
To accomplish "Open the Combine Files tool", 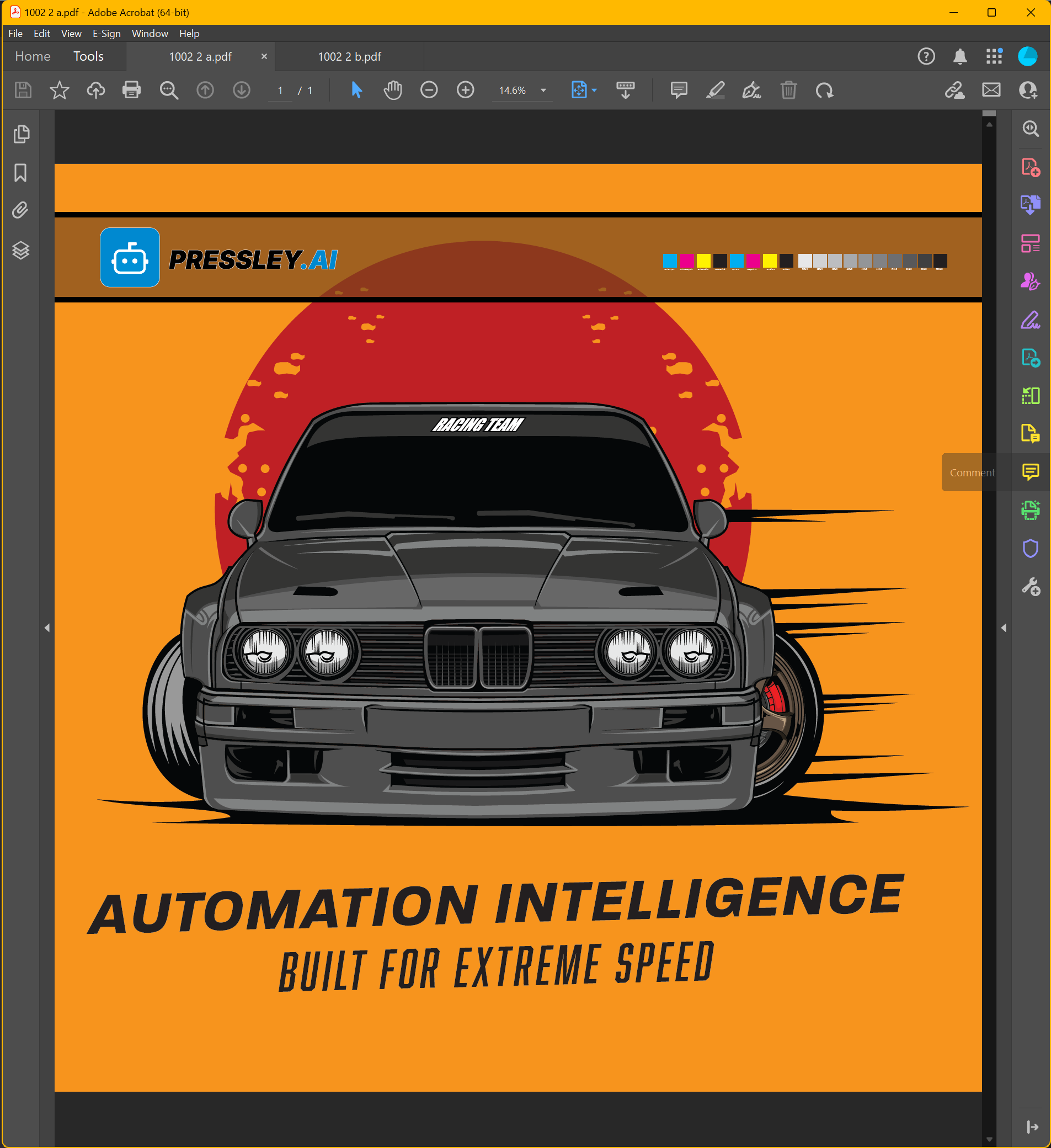I will 1031,204.
